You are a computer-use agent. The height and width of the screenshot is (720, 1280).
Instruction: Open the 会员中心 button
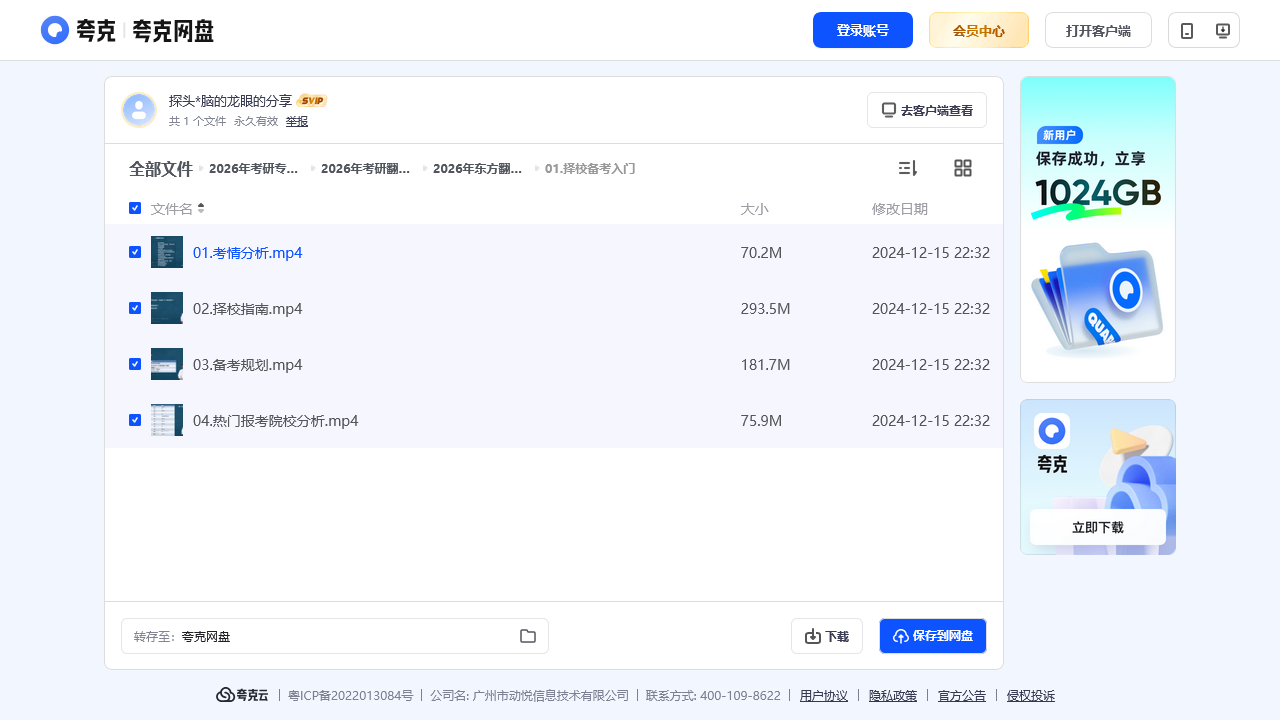[x=979, y=30]
